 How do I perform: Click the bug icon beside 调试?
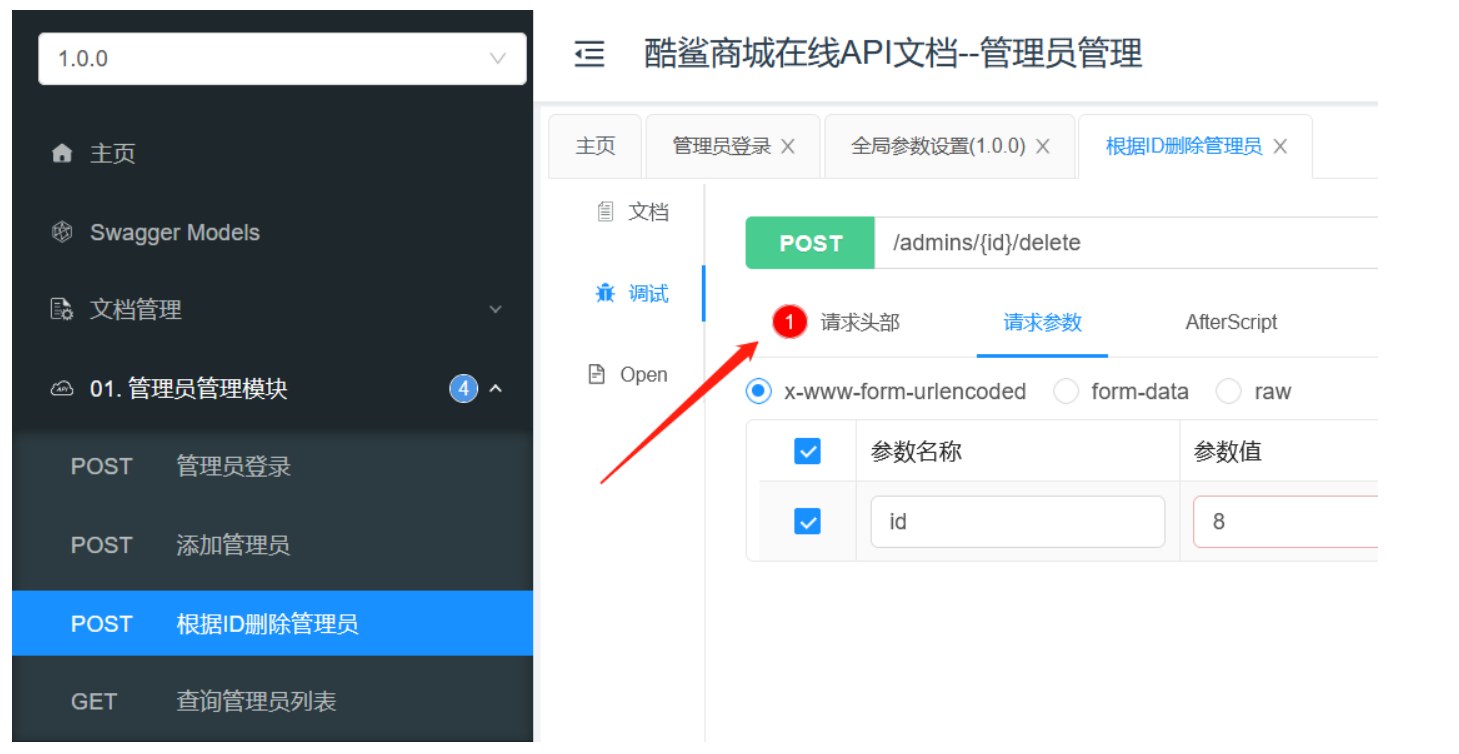coord(605,293)
